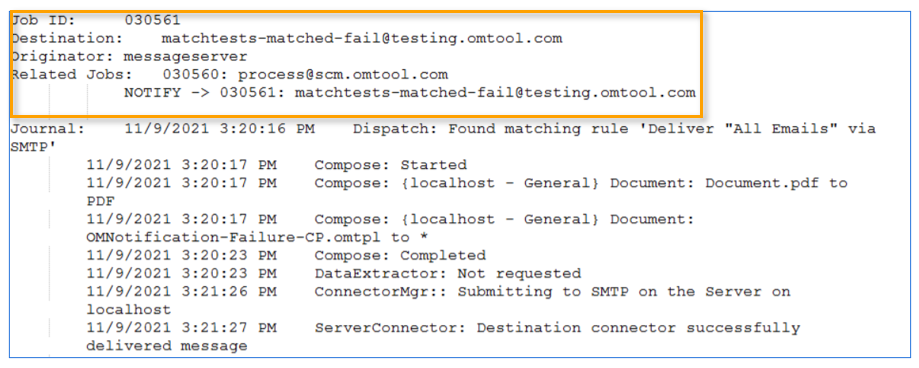
Task: Click the word localhost under ConnectorMgr
Action: [128, 309]
